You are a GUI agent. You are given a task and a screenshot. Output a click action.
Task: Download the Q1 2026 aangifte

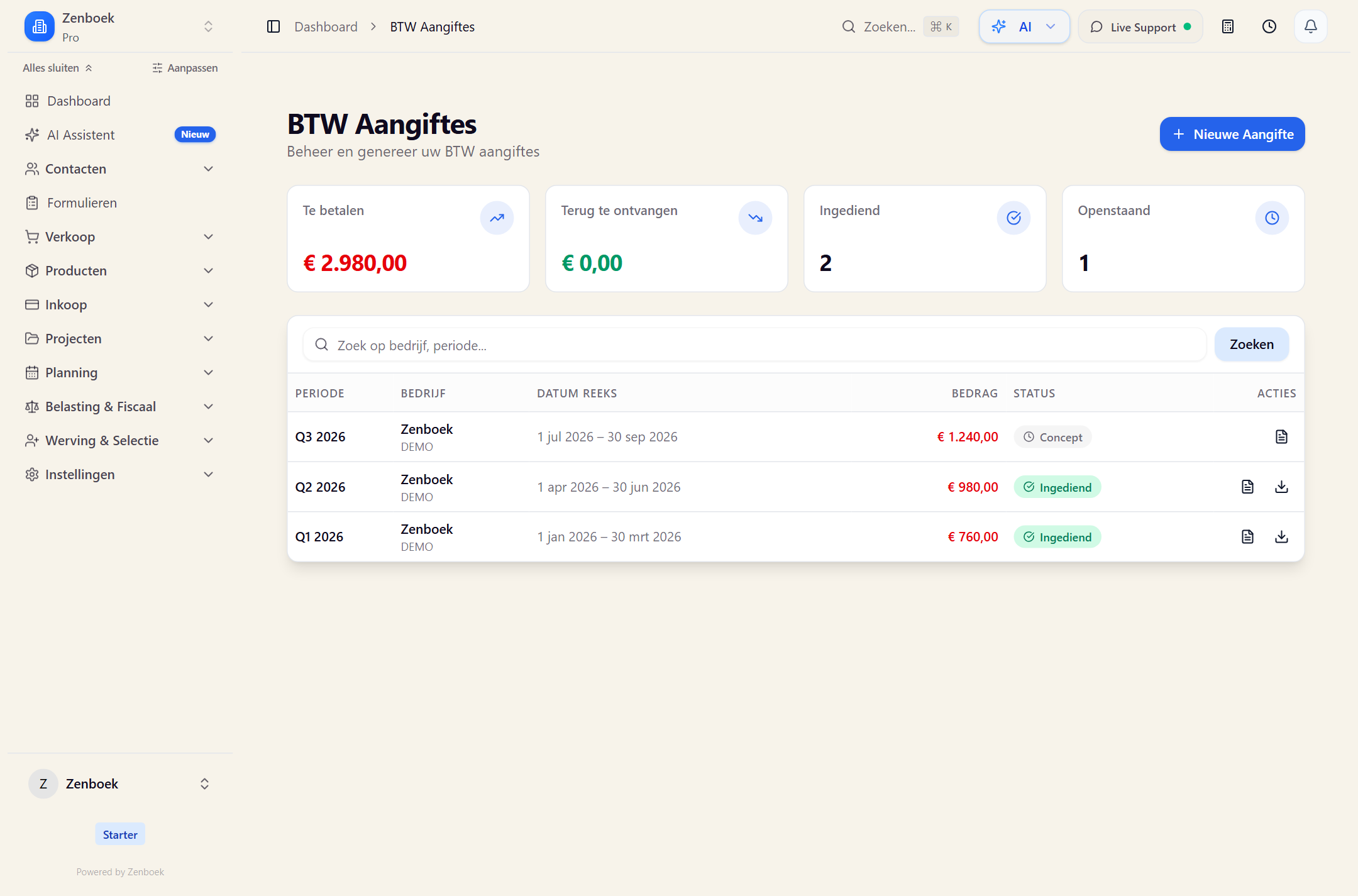(1281, 536)
